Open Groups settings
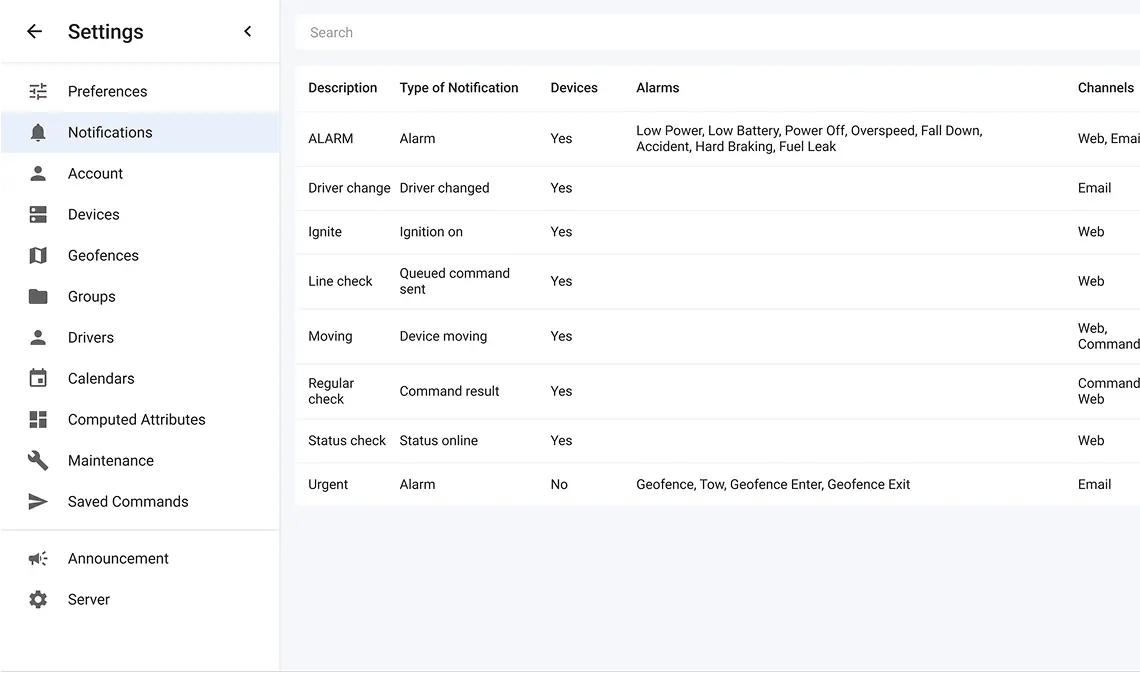Viewport: 1140px width, 674px height. click(140, 296)
